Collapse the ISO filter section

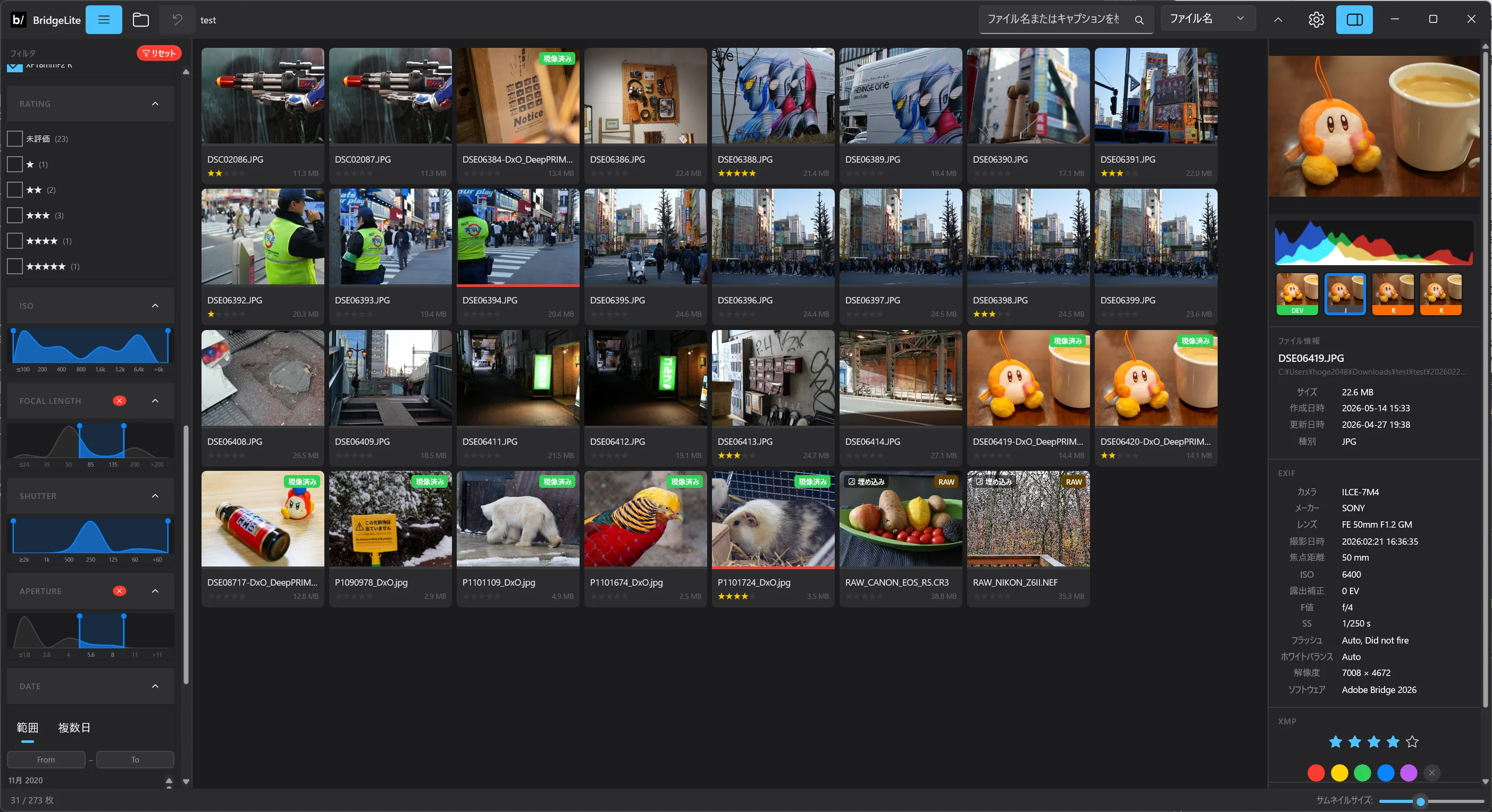point(155,306)
